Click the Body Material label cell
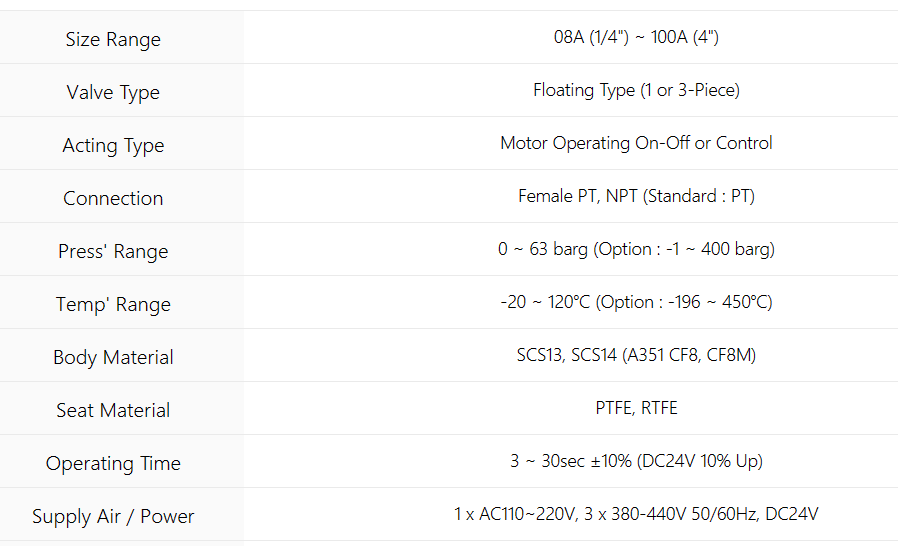Screen dimensions: 898x546 (x=113, y=358)
